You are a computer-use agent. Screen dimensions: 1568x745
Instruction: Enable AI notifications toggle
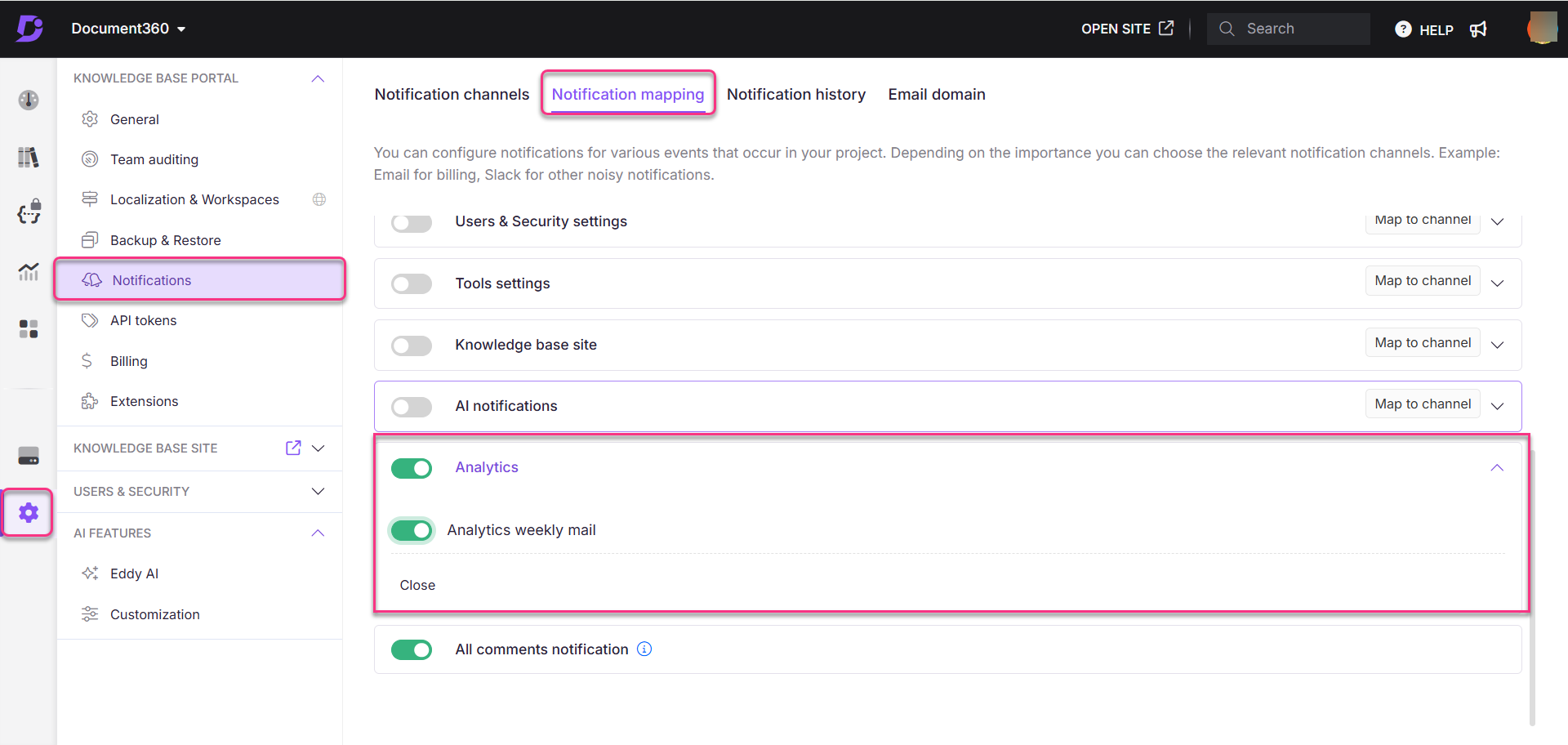(x=412, y=407)
